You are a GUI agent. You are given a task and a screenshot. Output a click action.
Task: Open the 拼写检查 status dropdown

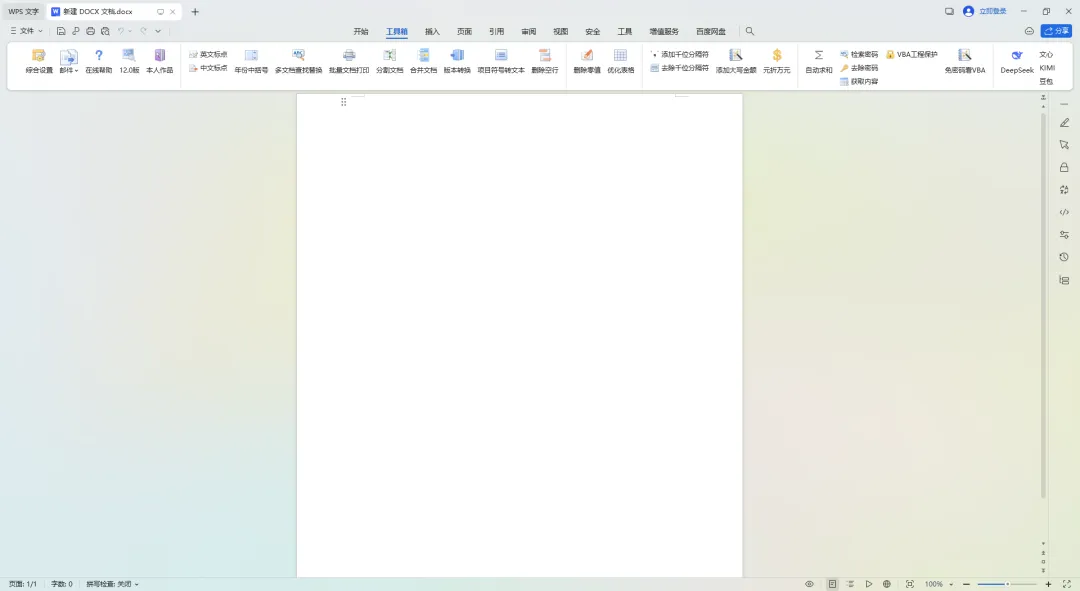pos(112,584)
